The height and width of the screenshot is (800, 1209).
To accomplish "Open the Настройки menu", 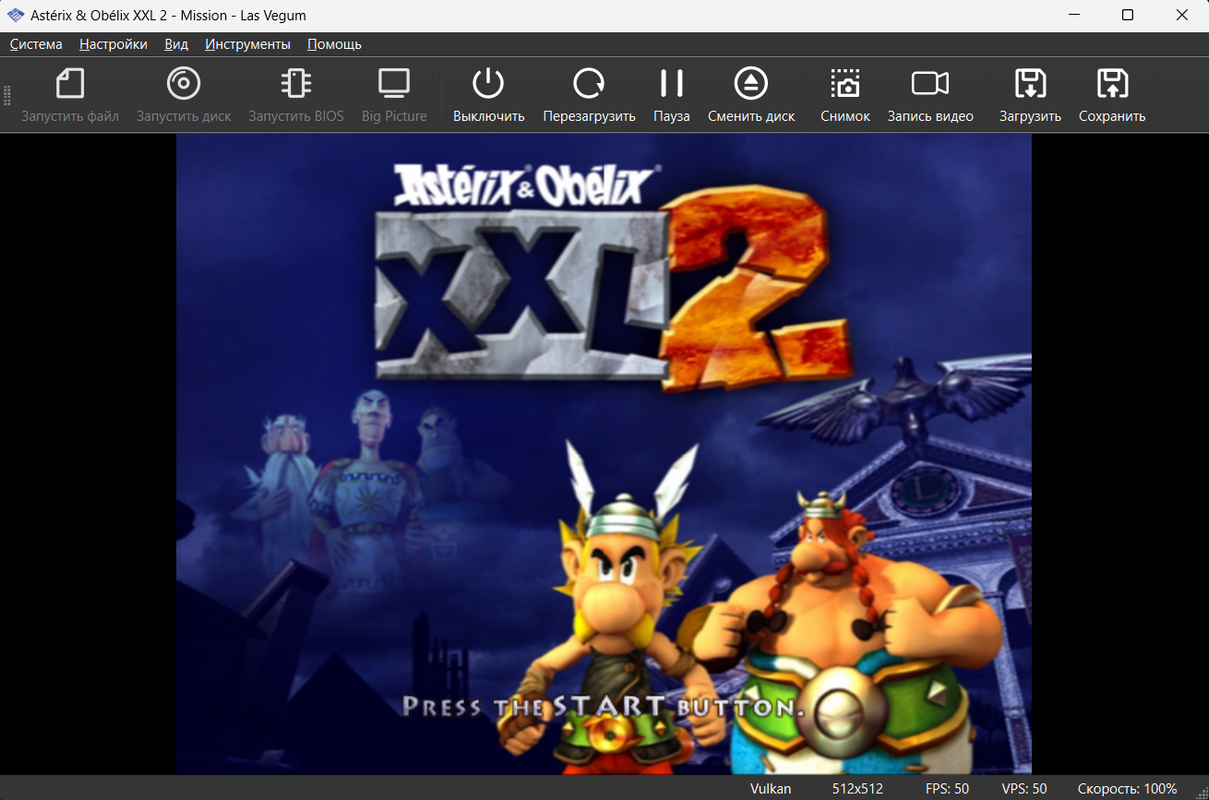I will (x=113, y=44).
